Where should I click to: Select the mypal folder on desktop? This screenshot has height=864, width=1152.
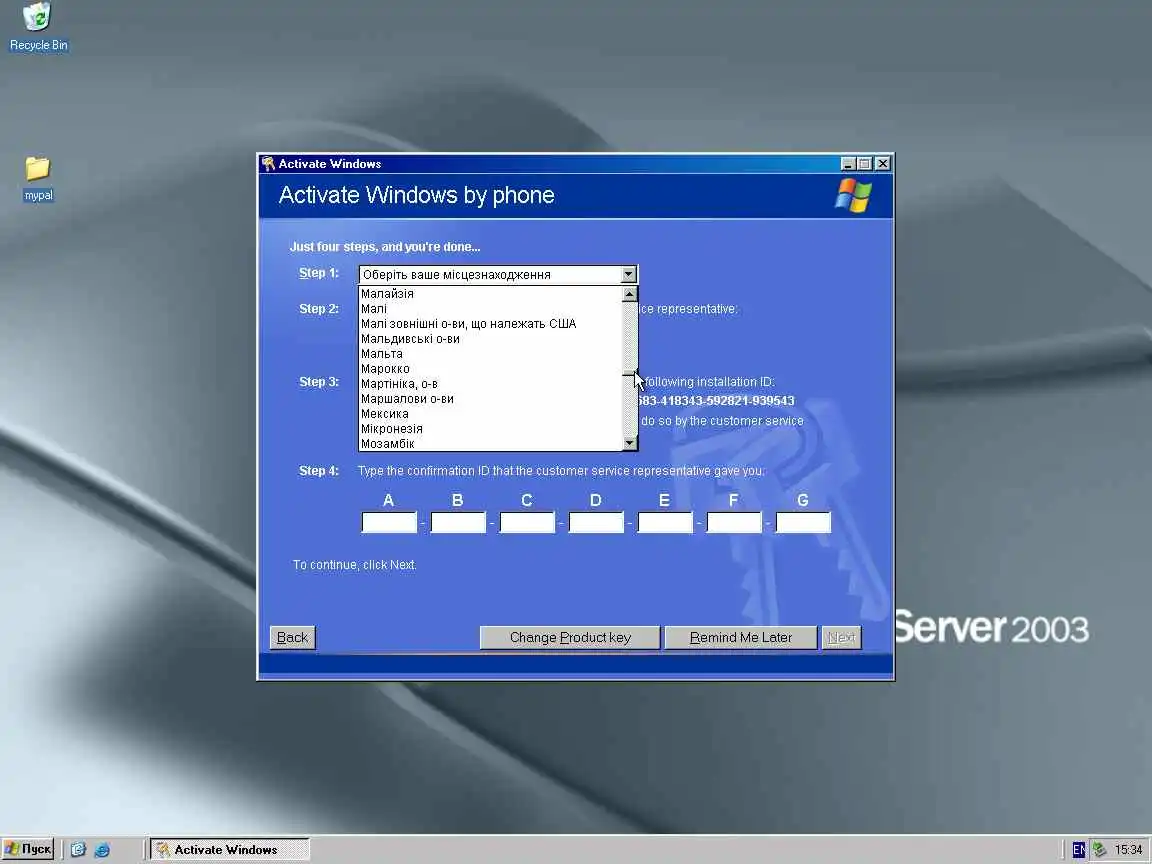(37, 179)
